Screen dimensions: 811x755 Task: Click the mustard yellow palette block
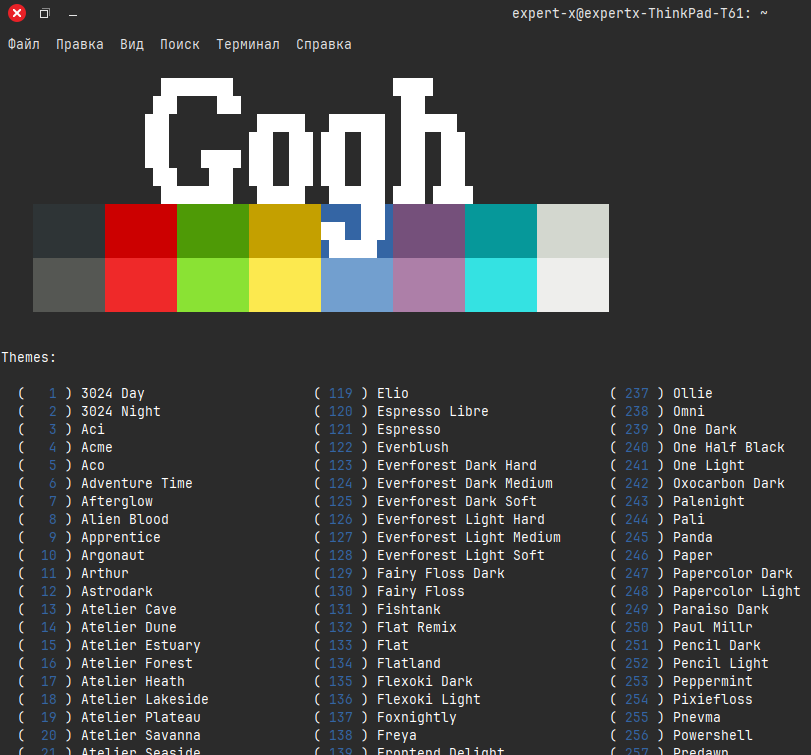[x=284, y=231]
